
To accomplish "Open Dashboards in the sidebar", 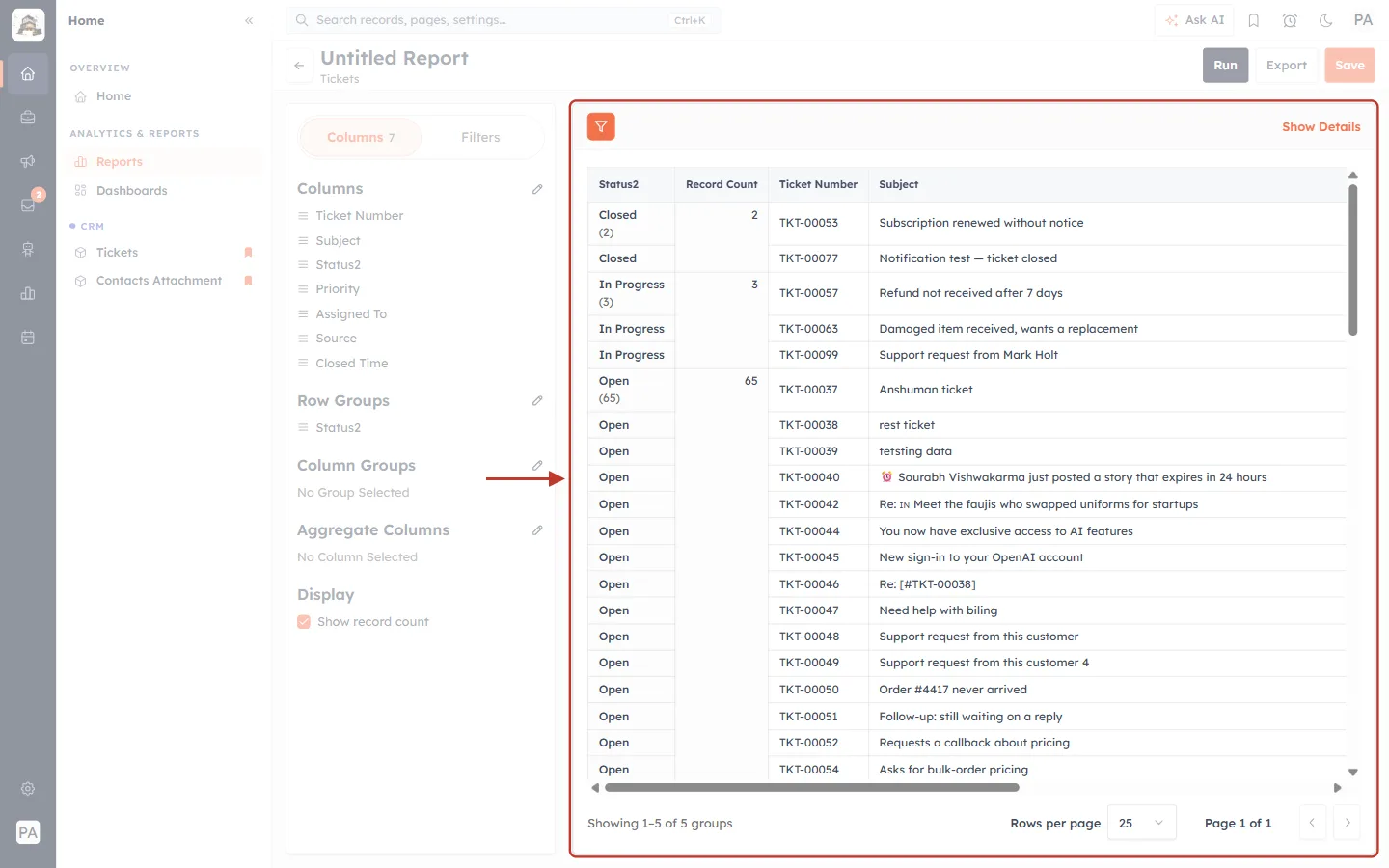I will coord(164,191).
